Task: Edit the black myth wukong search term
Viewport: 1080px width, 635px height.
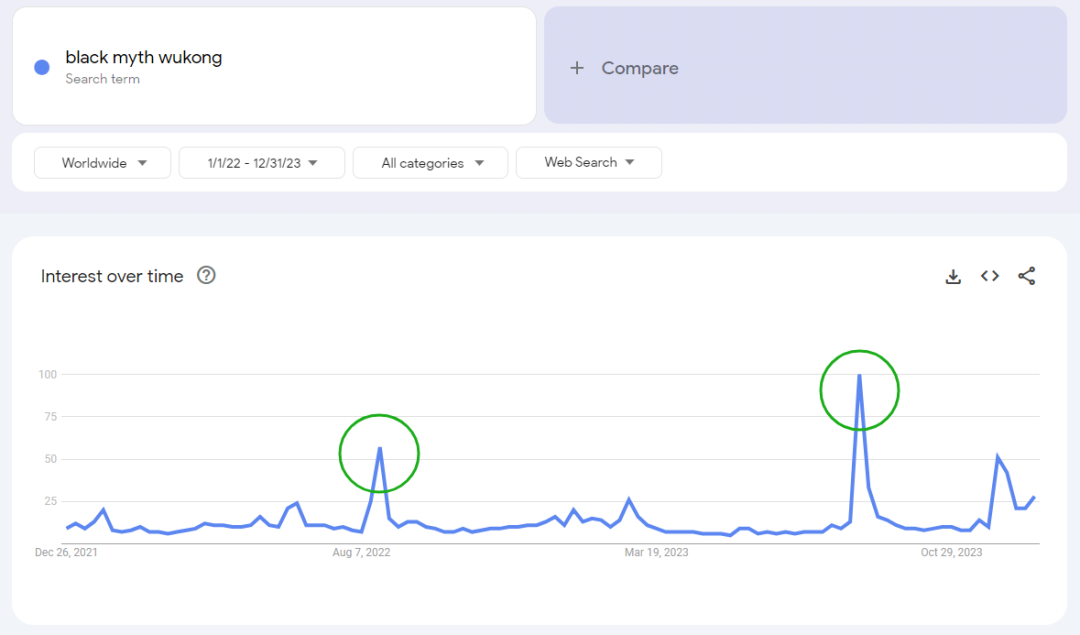Action: [x=144, y=58]
